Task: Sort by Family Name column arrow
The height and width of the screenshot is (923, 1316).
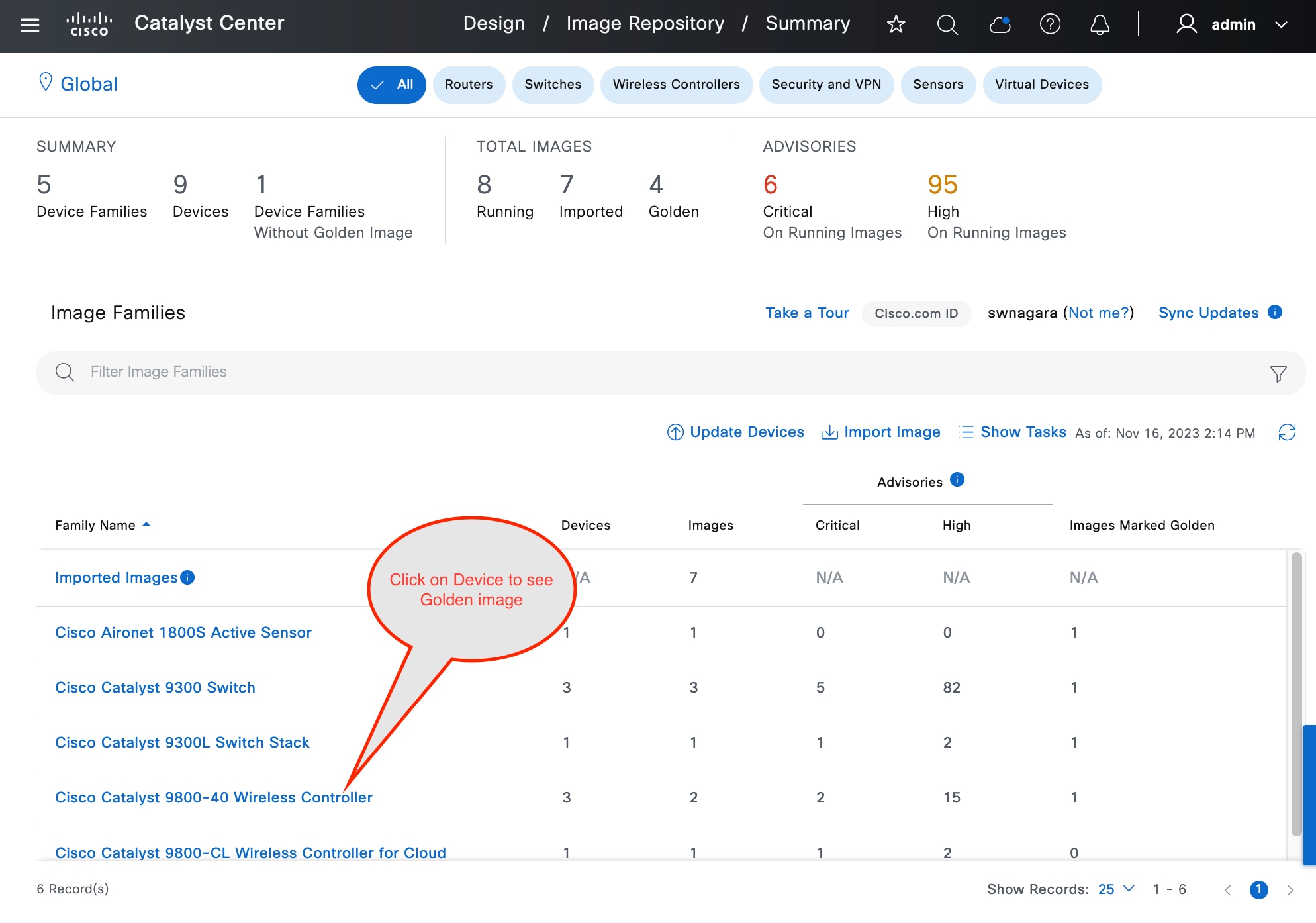Action: (146, 524)
